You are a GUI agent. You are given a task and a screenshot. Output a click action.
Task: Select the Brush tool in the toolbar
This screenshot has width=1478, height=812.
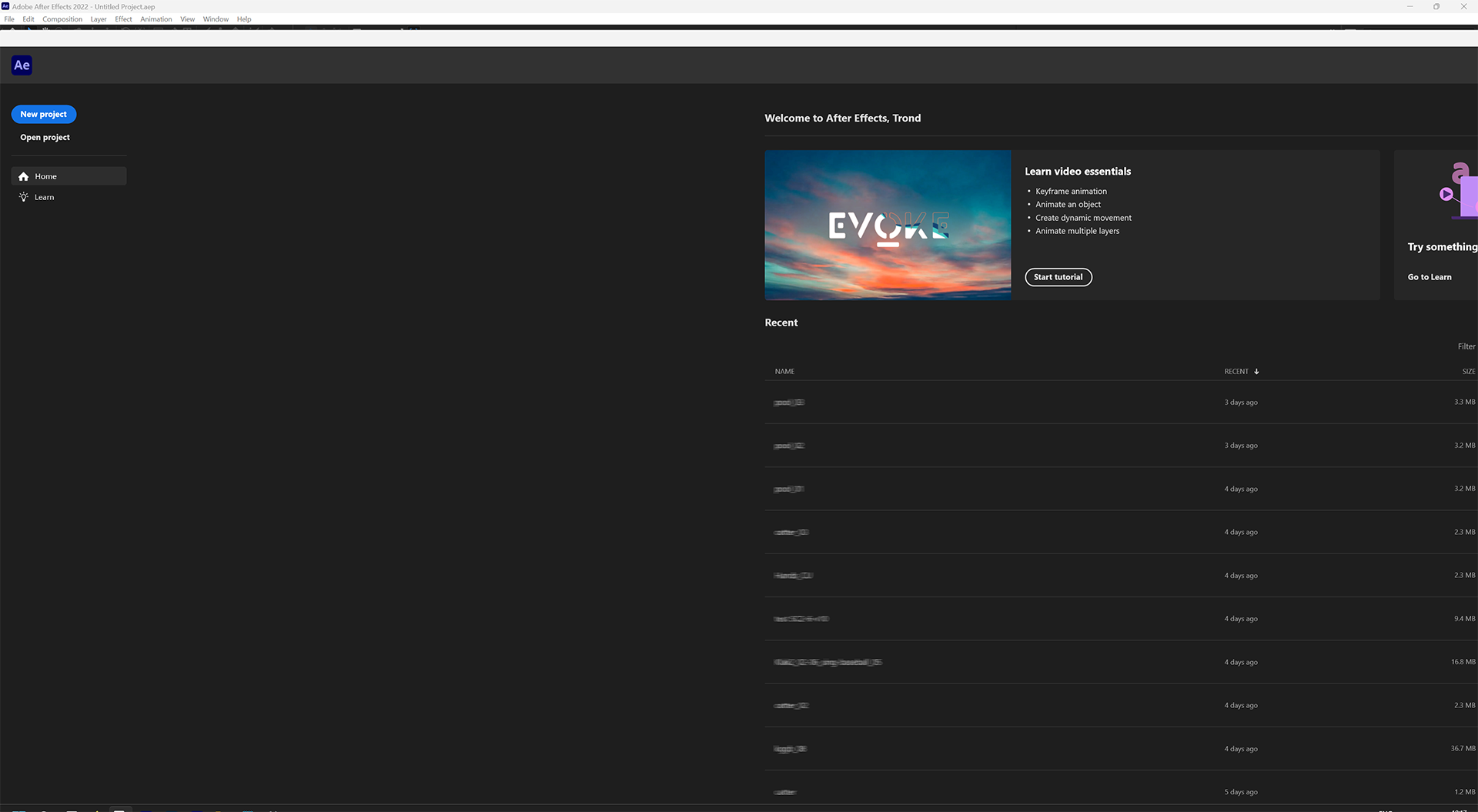pos(210,29)
